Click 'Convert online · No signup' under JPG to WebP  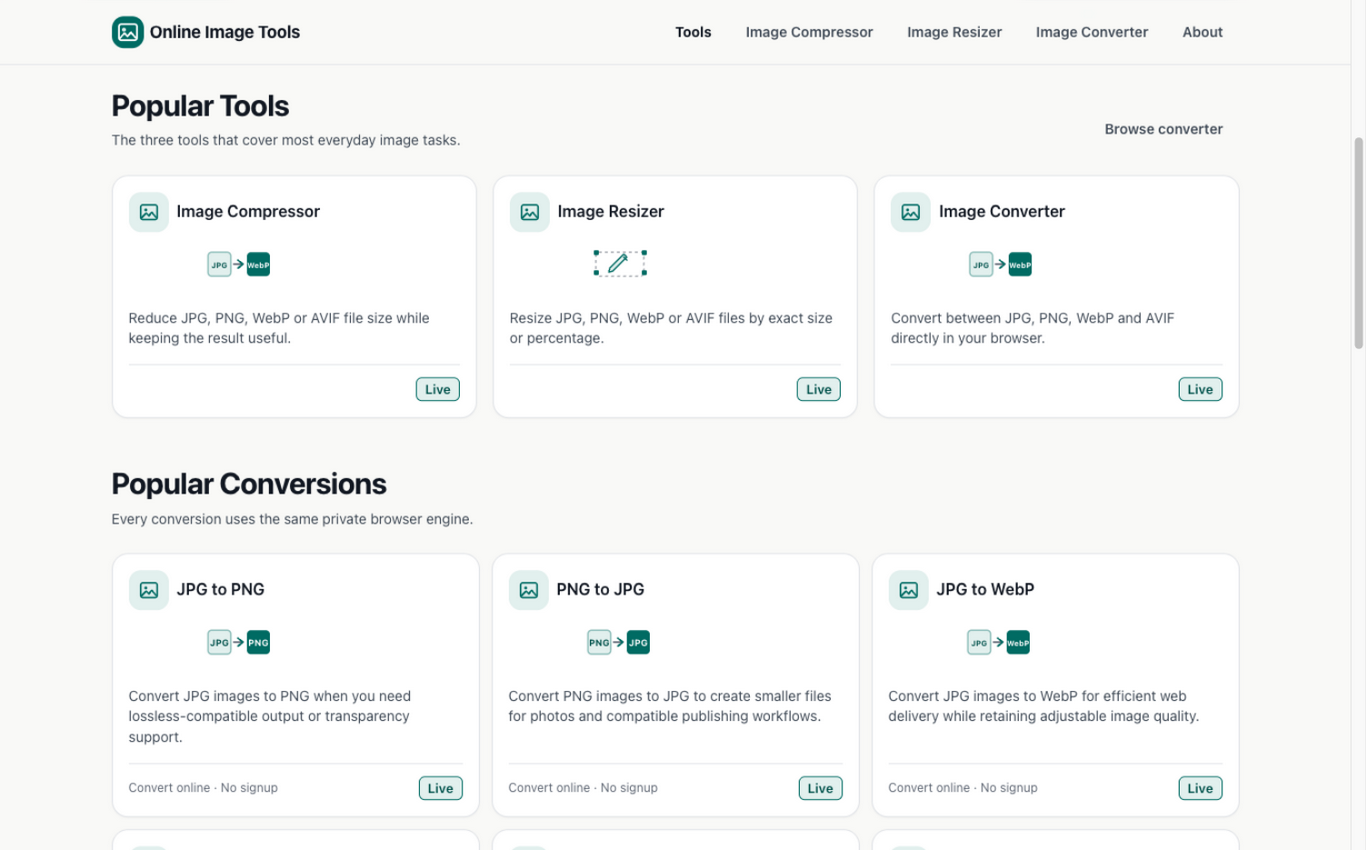963,788
